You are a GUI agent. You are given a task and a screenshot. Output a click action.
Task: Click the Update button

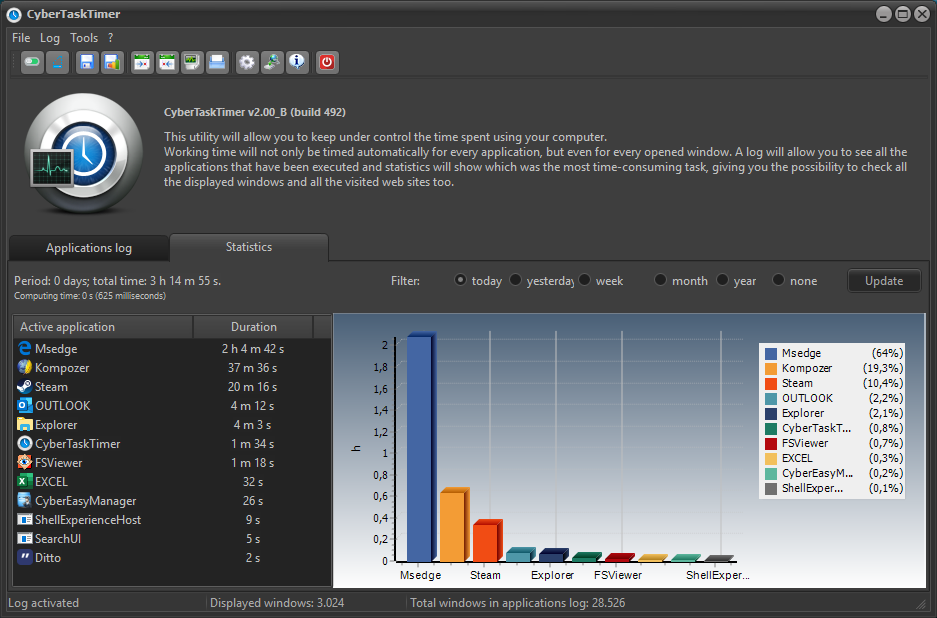(884, 281)
